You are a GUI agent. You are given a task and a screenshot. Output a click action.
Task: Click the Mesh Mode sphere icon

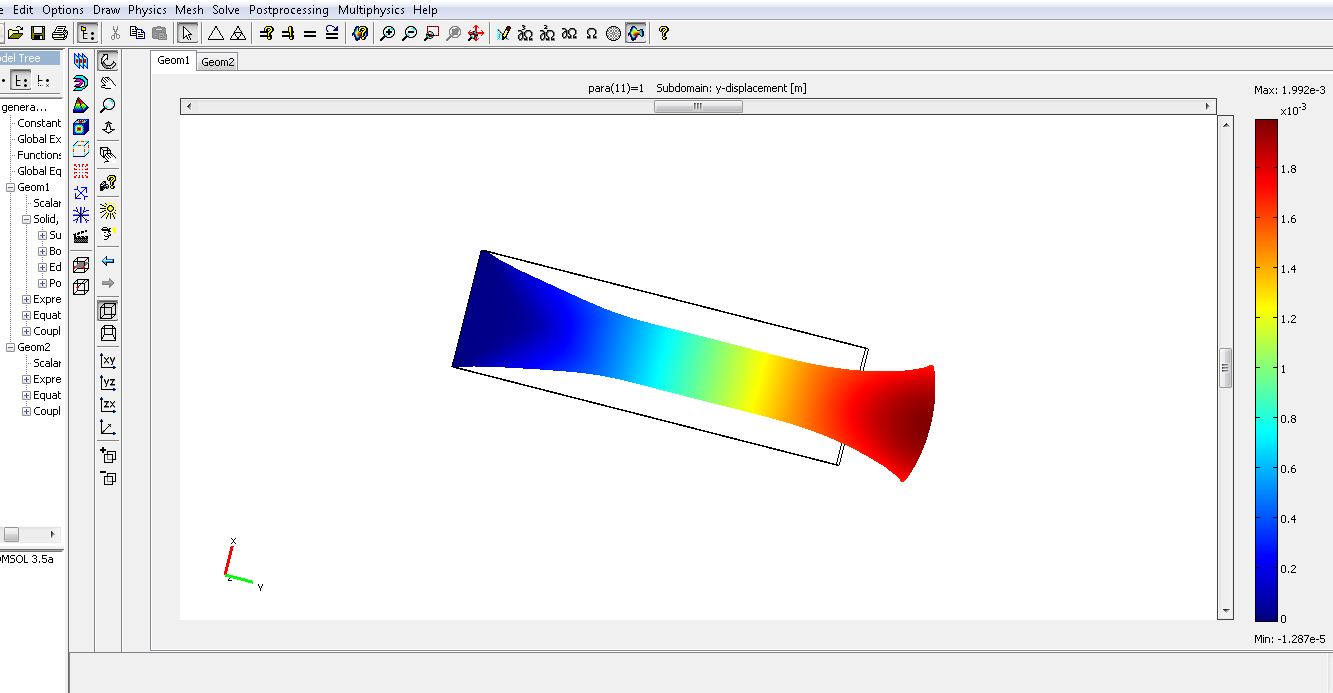[x=614, y=33]
